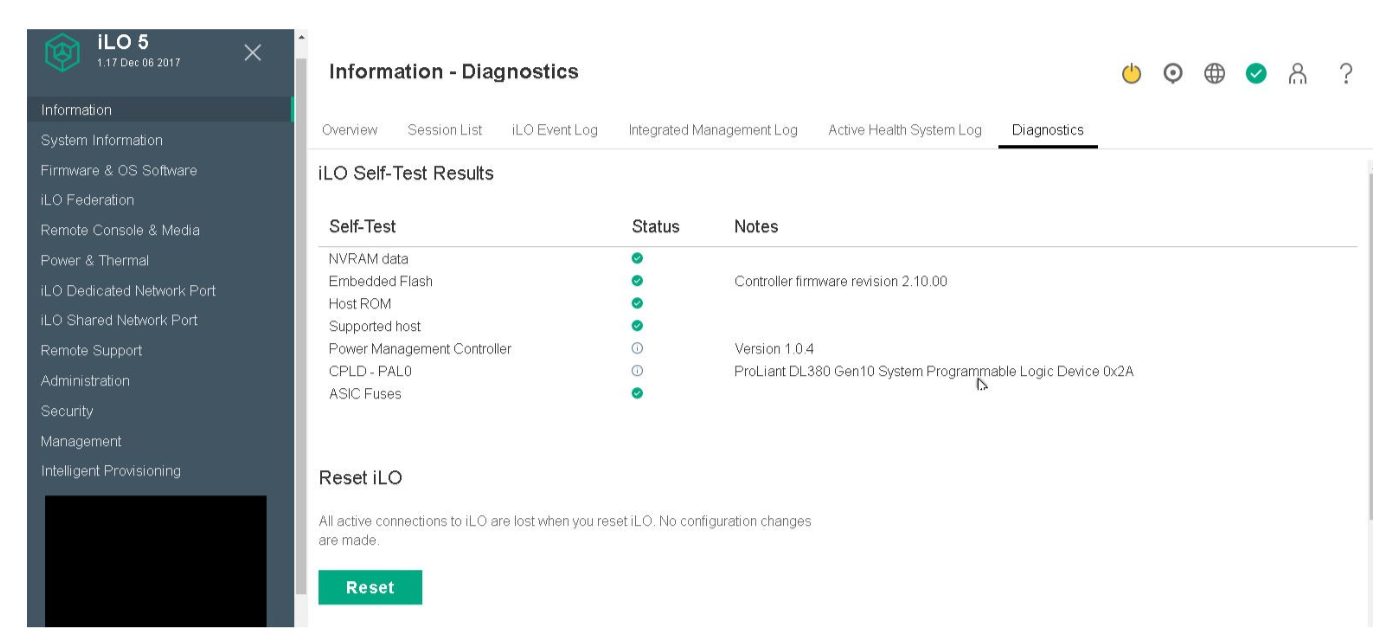Click the sidebar vertical scrollbar

(x=301, y=320)
